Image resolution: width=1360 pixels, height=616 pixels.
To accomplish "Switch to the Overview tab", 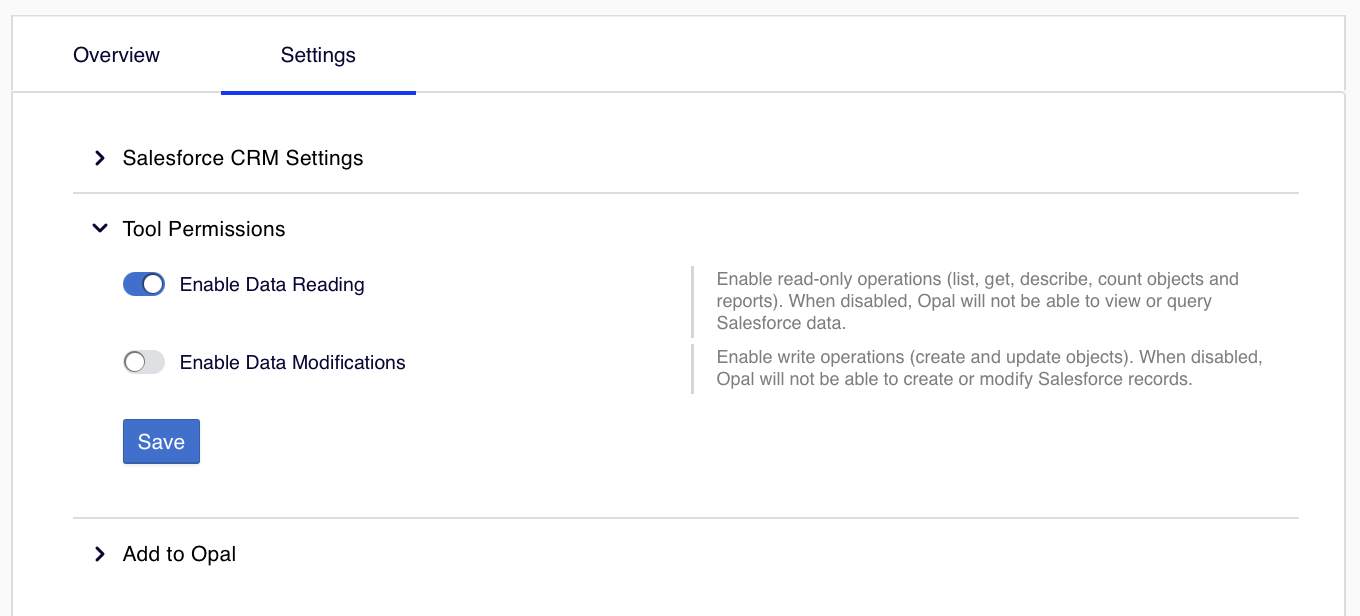I will tap(116, 55).
